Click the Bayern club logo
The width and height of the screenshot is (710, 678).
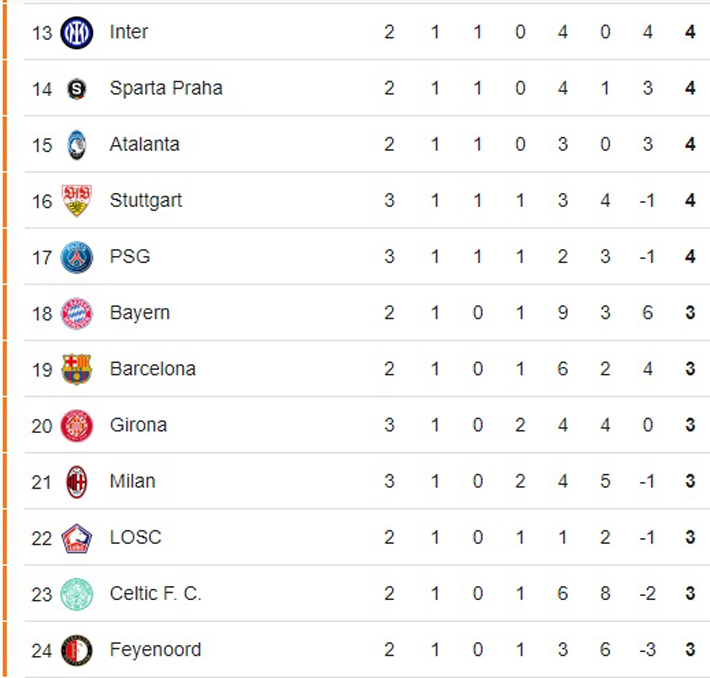(76, 313)
